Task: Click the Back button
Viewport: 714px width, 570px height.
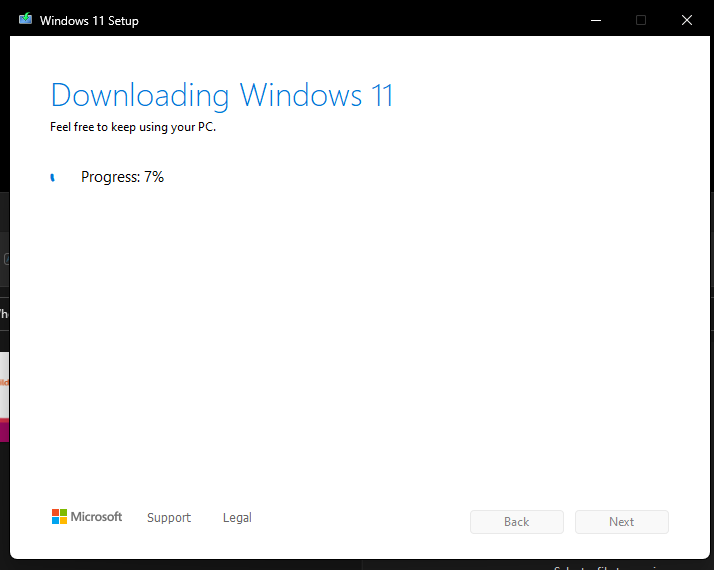Action: point(517,522)
